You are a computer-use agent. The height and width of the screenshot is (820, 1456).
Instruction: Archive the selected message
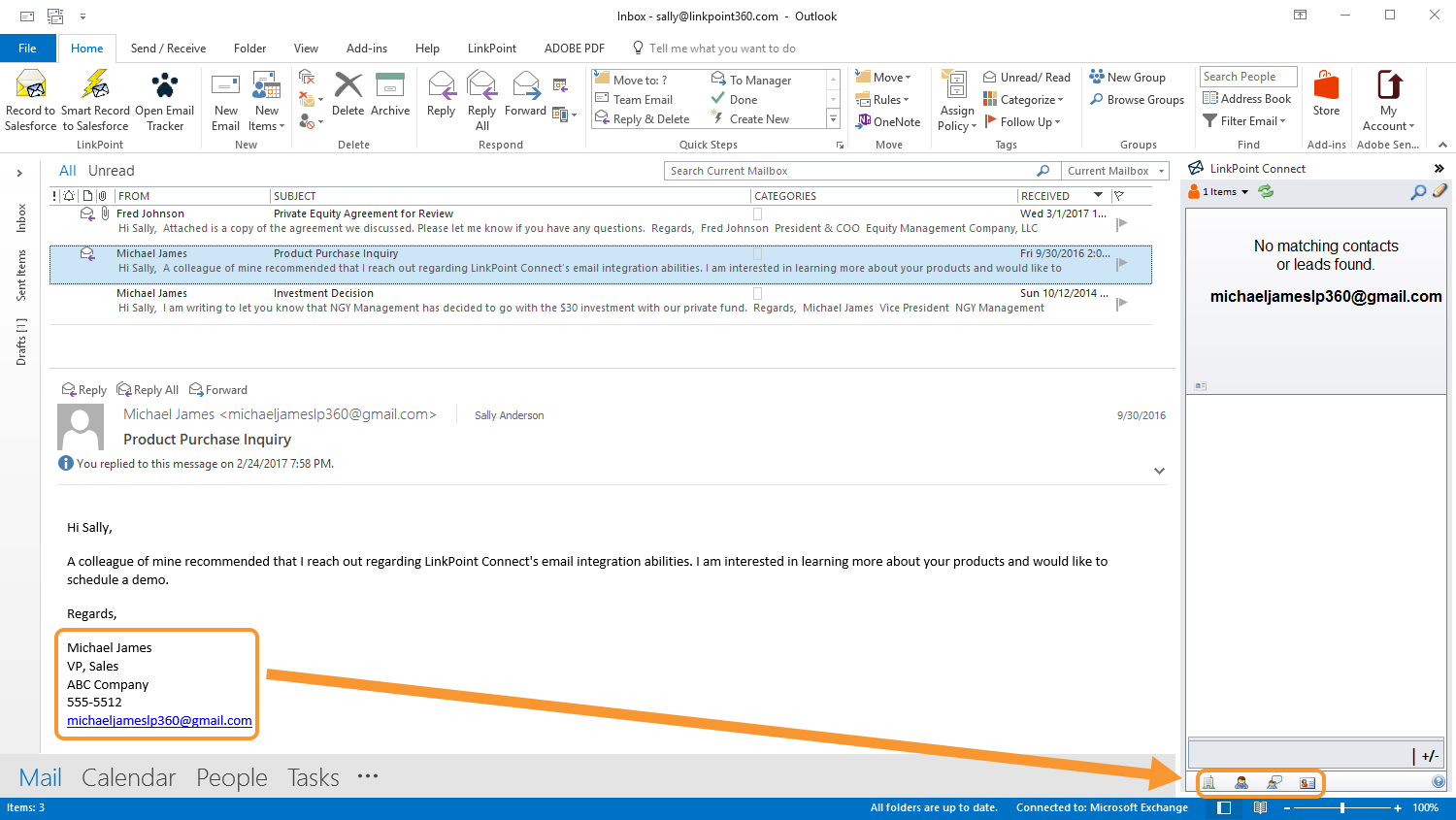coord(390,94)
